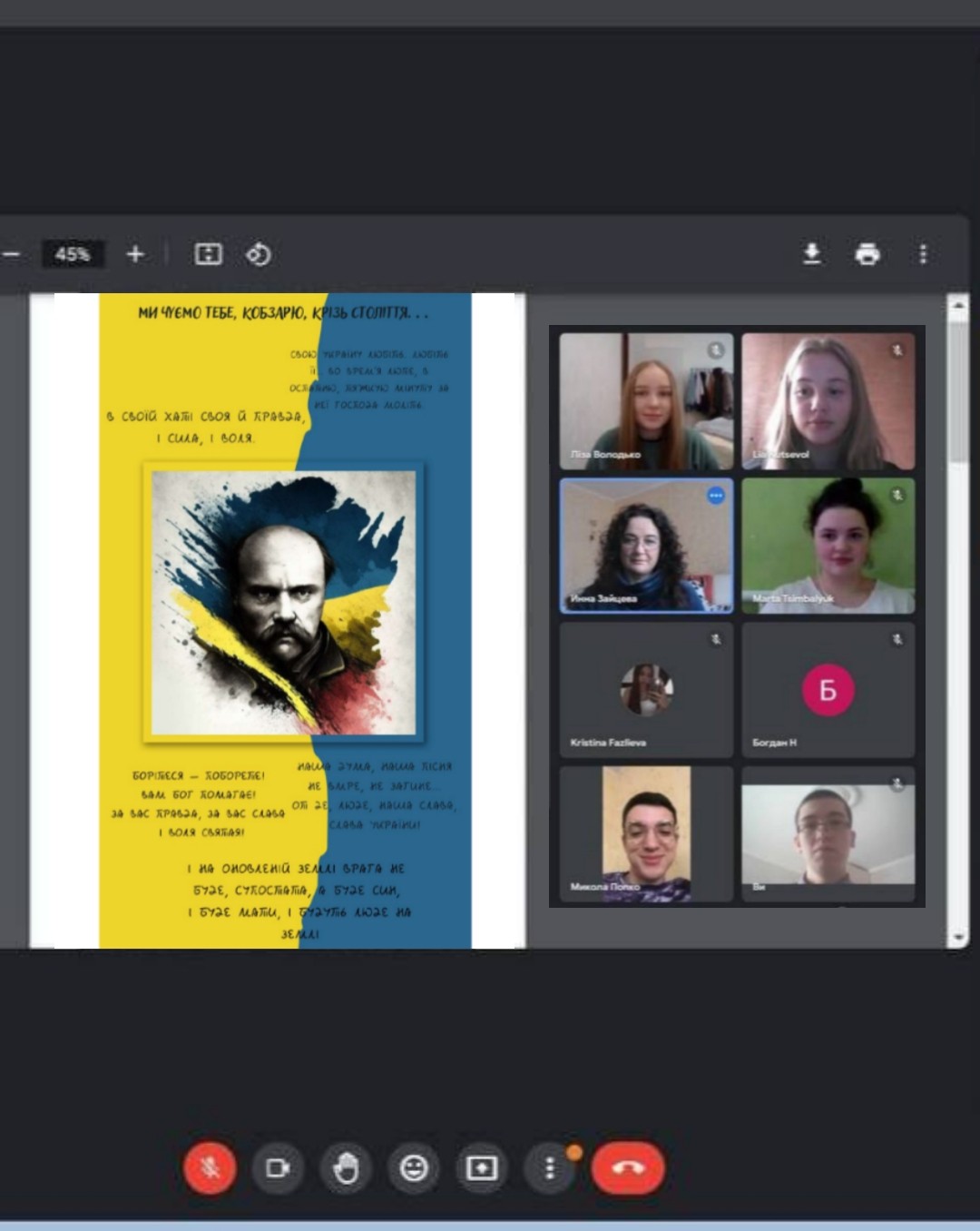Click scrollbar down arrow in PDF viewer

pos(957,938)
